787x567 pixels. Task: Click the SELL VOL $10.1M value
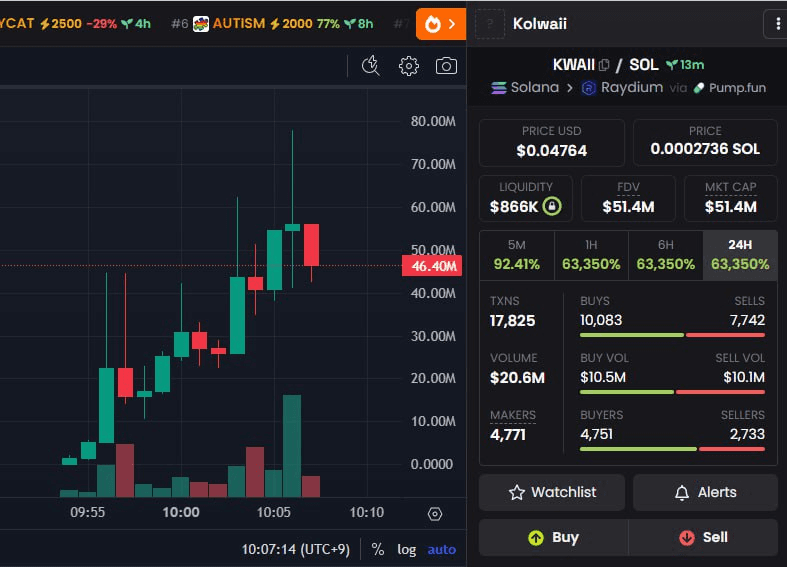[x=744, y=377]
